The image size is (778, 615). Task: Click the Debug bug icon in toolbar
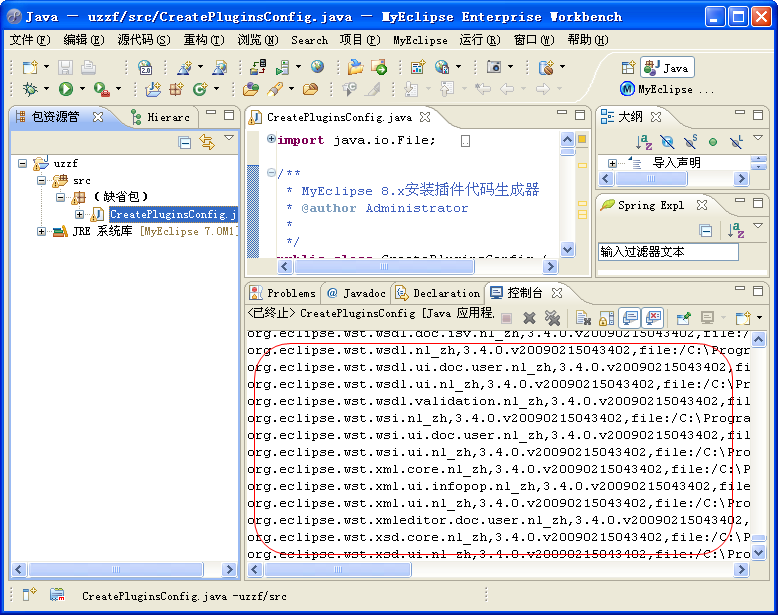point(30,89)
